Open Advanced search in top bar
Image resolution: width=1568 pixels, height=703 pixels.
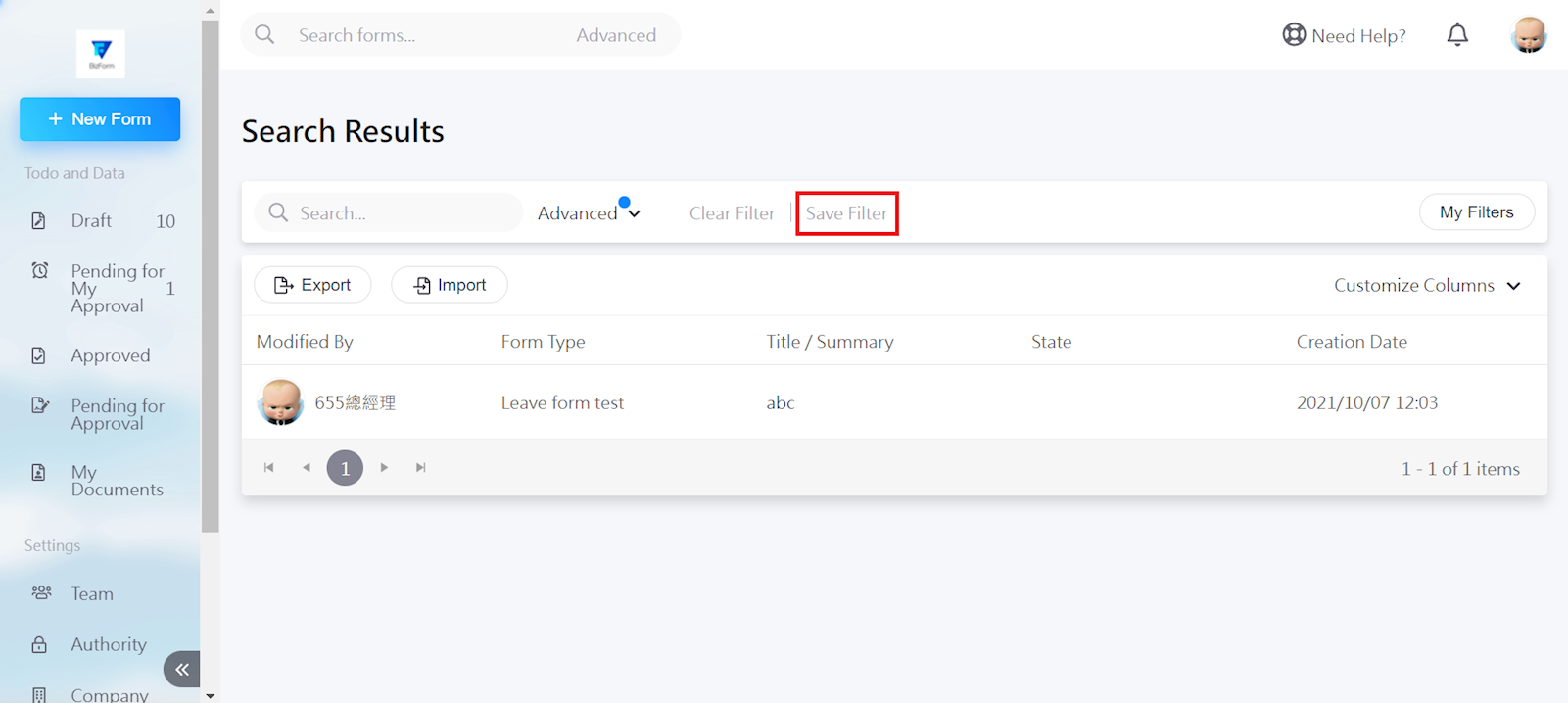click(x=616, y=35)
